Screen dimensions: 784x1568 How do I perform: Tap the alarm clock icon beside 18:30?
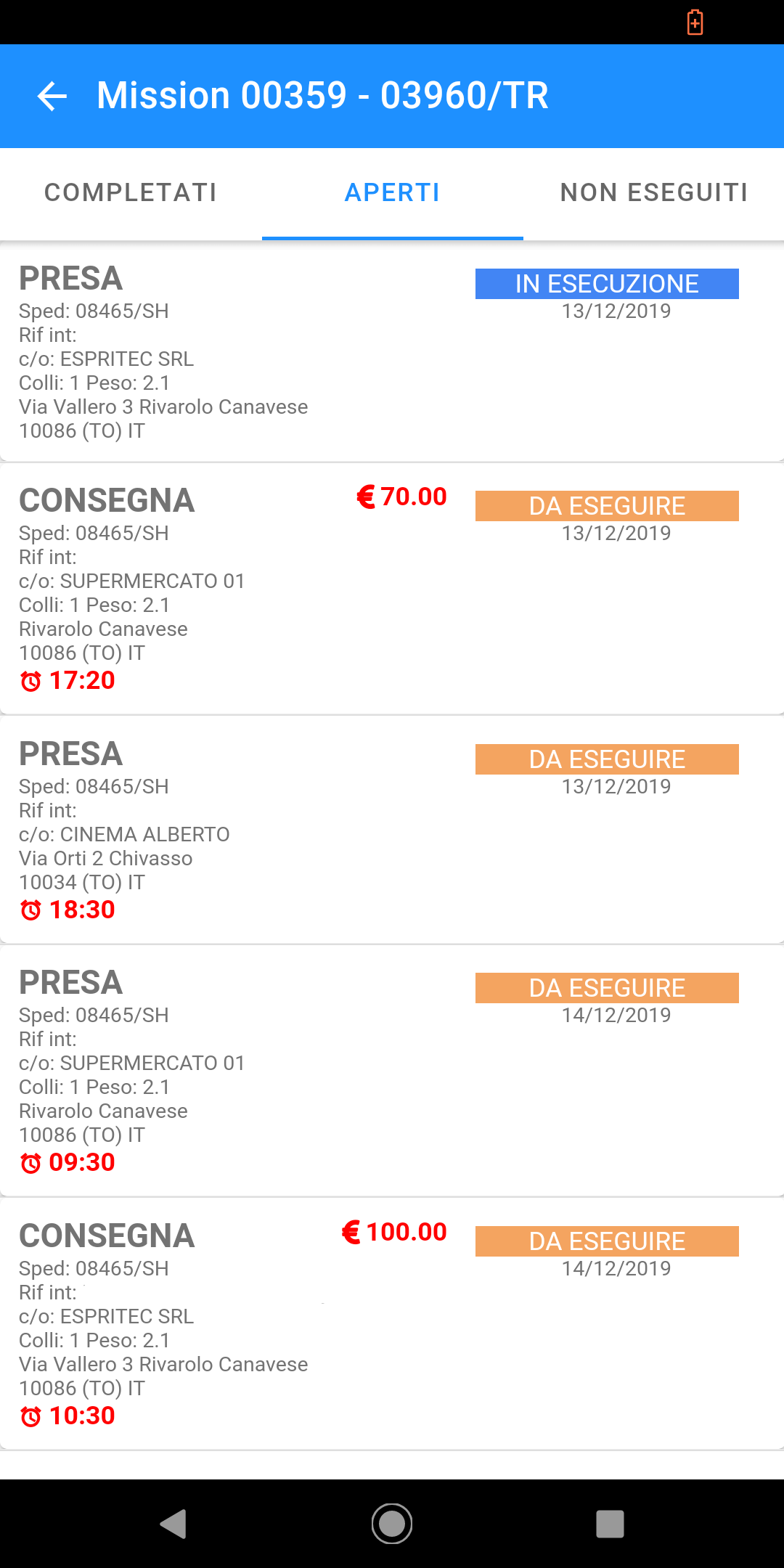tap(30, 910)
